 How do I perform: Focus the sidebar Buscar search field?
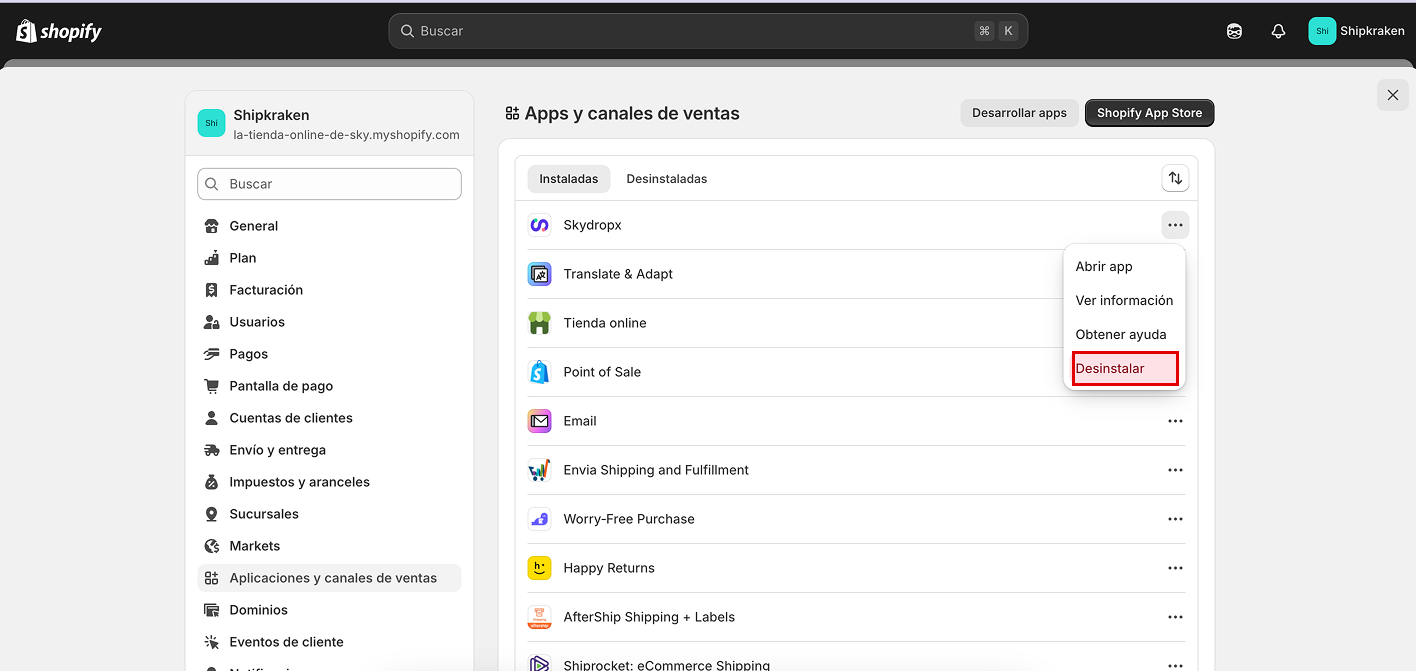pos(329,184)
